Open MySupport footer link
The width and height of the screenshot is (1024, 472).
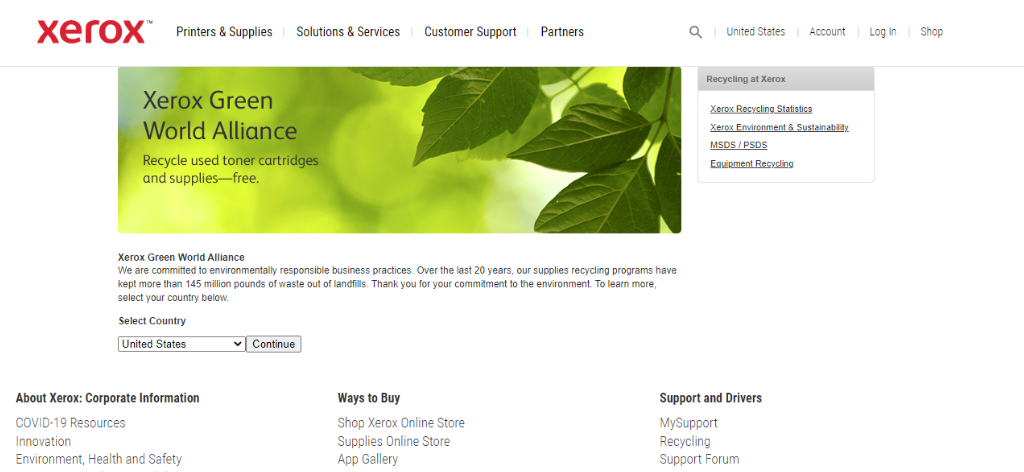(688, 423)
